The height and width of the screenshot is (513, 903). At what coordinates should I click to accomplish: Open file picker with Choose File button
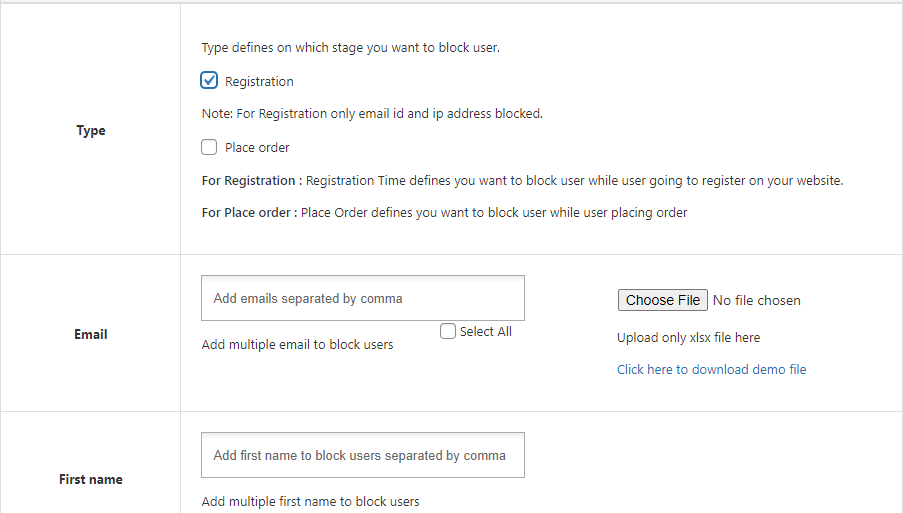coord(663,300)
